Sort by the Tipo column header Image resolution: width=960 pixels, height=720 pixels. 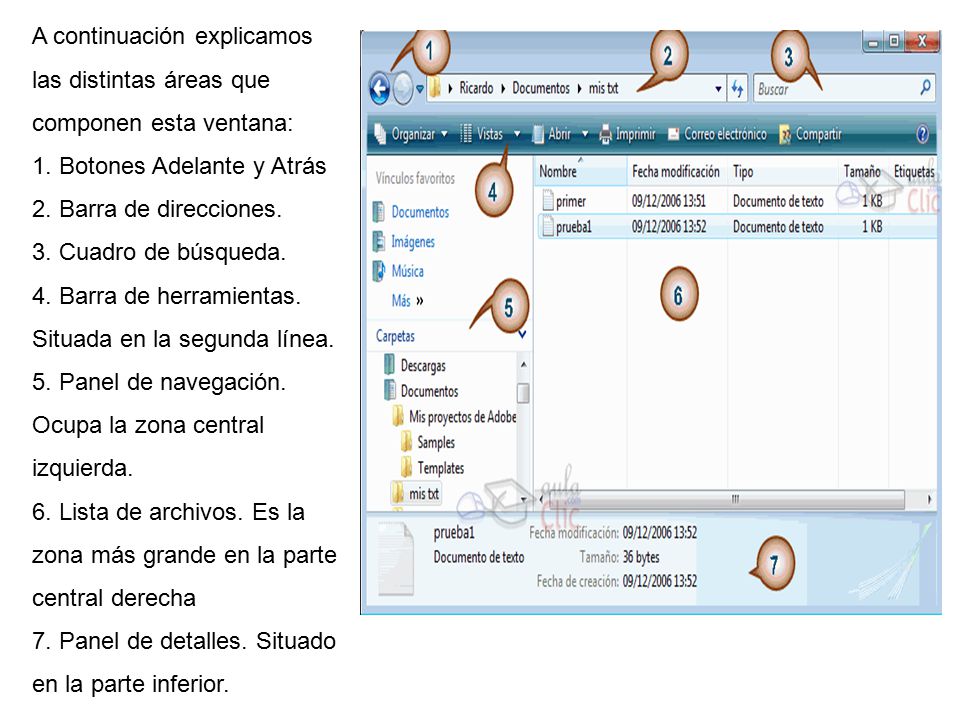782,172
